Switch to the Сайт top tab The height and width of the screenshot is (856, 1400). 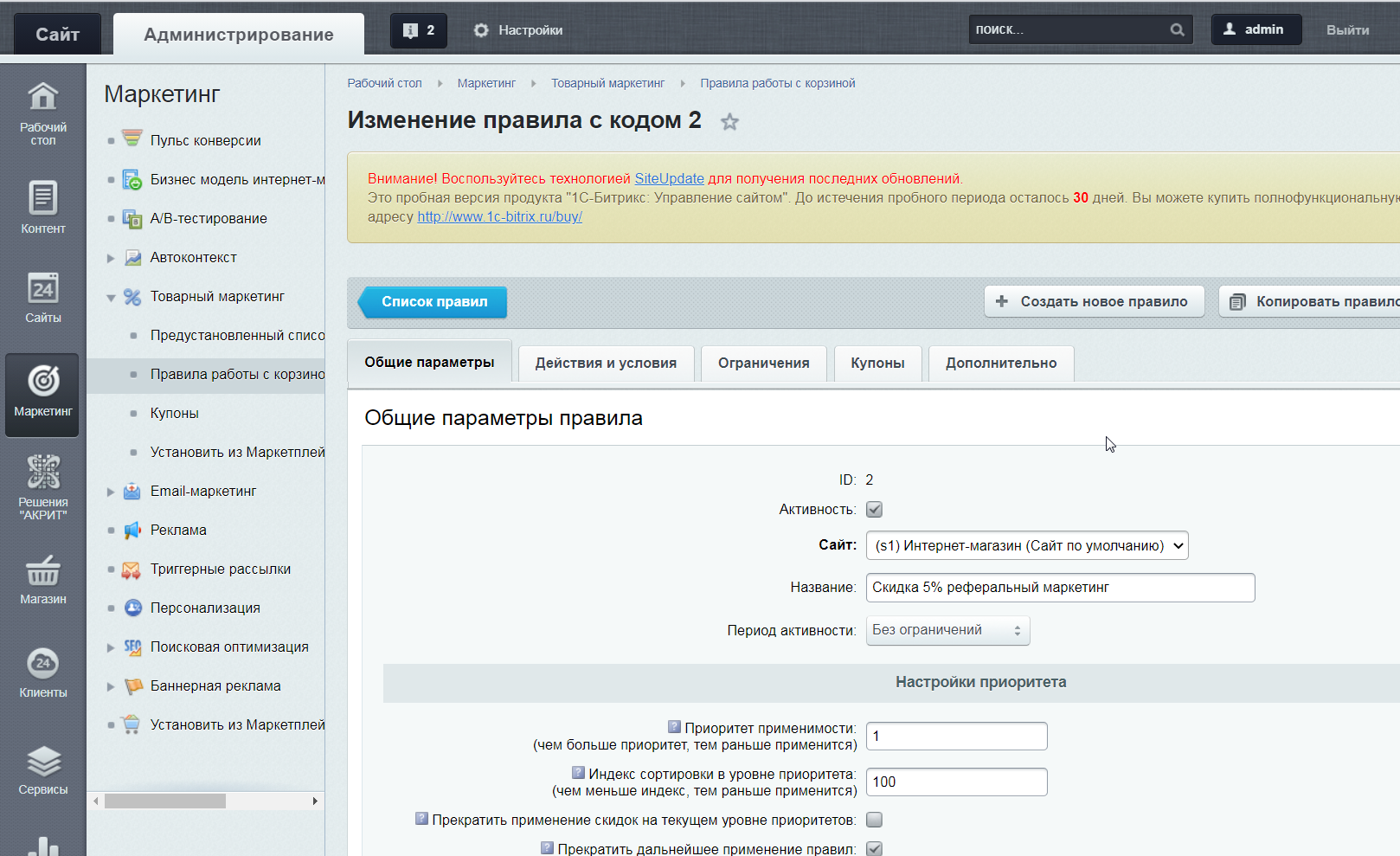coord(57,34)
